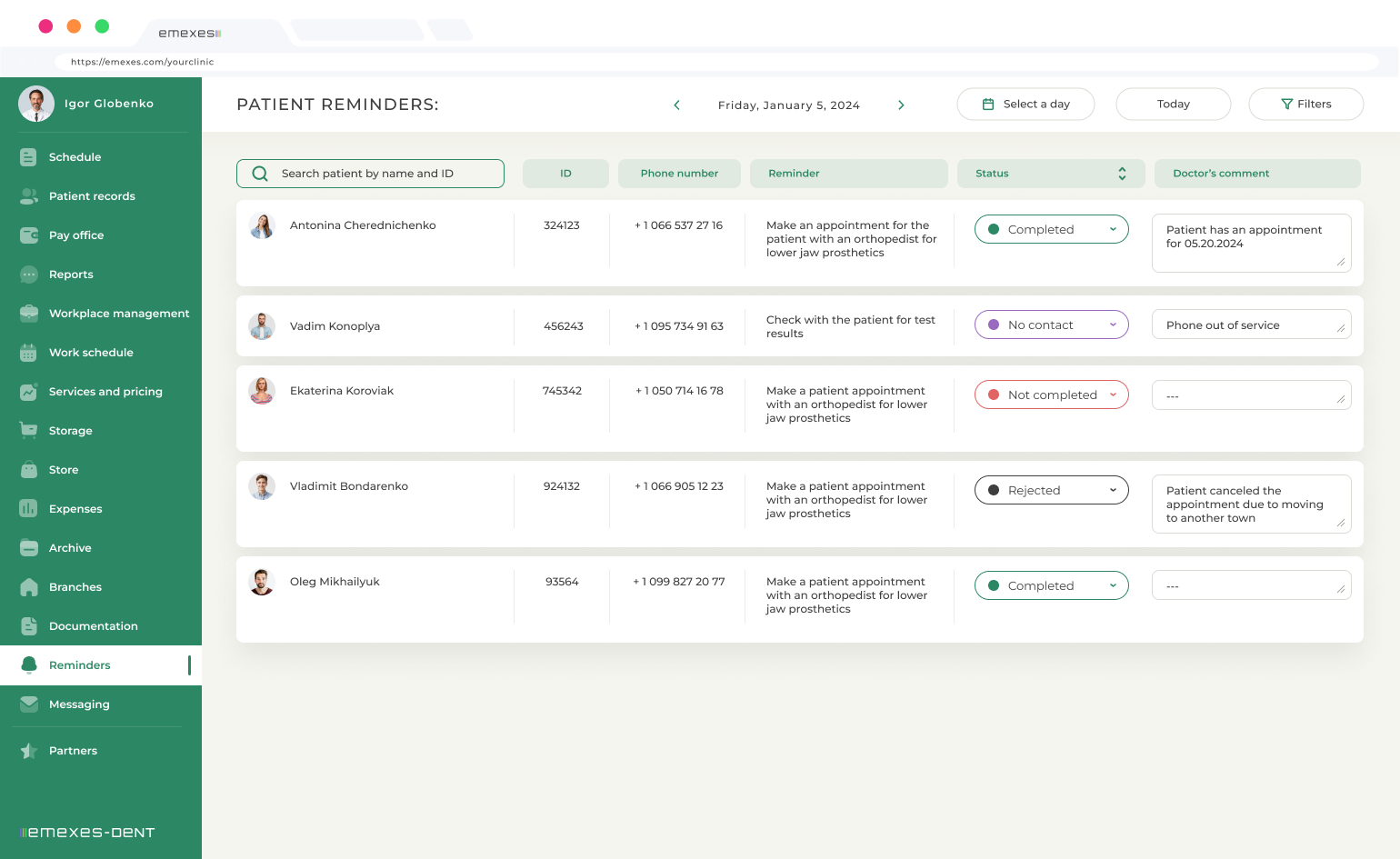Viewport: 1400px width, 859px height.
Task: Click Ekaterina Koroviak's empty comment field
Action: coord(1252,395)
